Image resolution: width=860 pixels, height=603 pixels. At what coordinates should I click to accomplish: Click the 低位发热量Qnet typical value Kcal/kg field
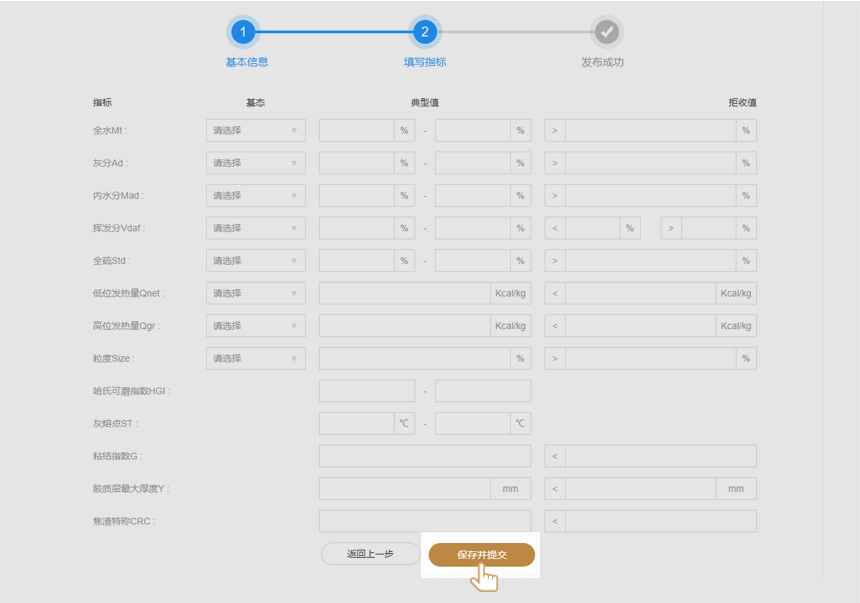(405, 293)
